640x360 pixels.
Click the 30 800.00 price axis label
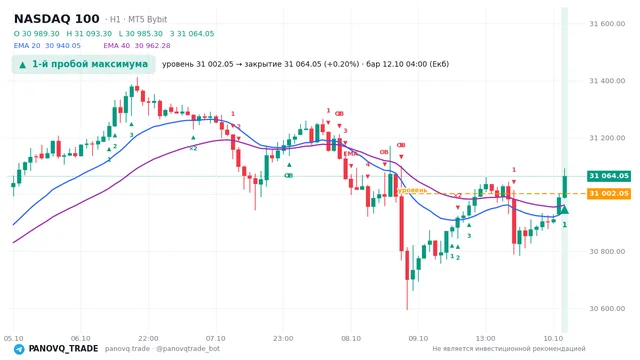click(x=607, y=251)
